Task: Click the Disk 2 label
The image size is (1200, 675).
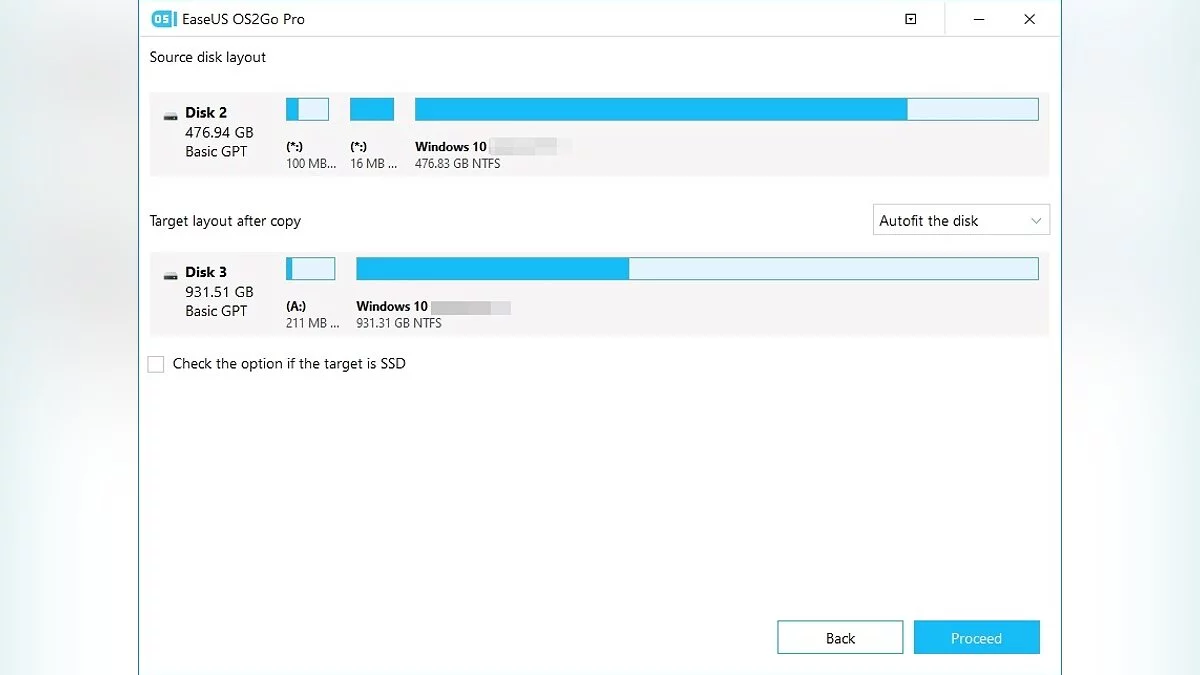Action: (206, 113)
